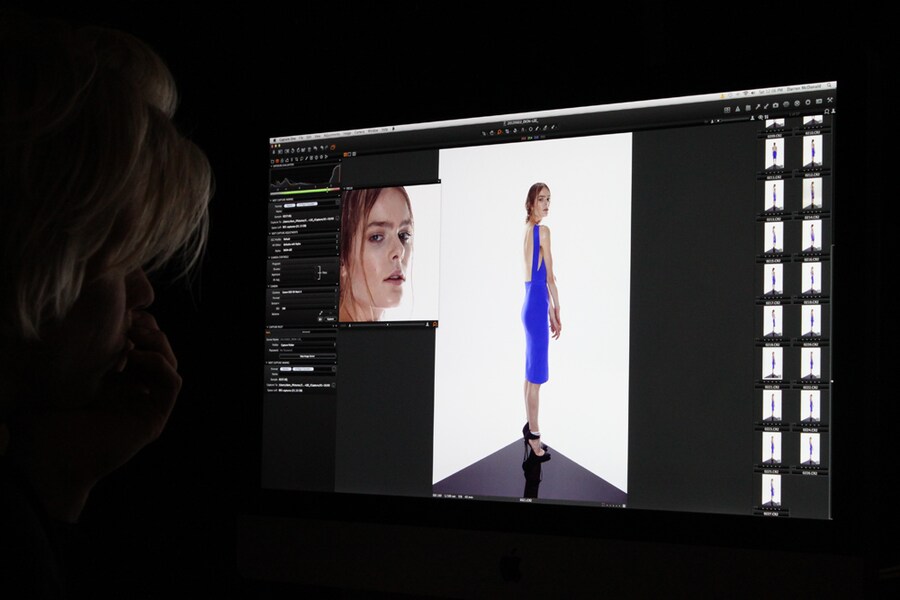
Task: Click the orange icon ending the left toolbar
Action: (x=332, y=148)
